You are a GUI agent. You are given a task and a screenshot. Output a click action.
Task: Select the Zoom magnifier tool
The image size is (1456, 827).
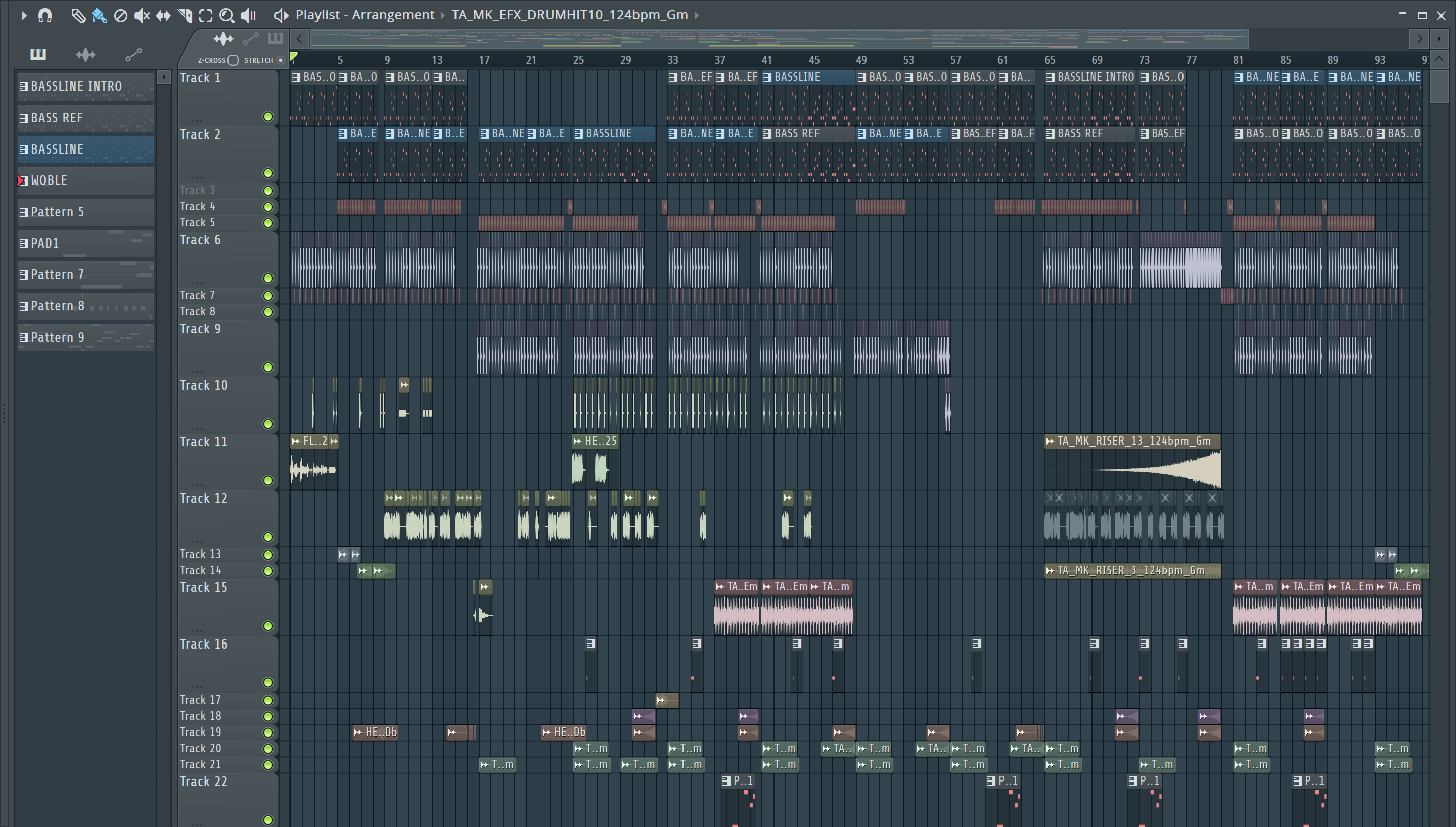[x=226, y=15]
